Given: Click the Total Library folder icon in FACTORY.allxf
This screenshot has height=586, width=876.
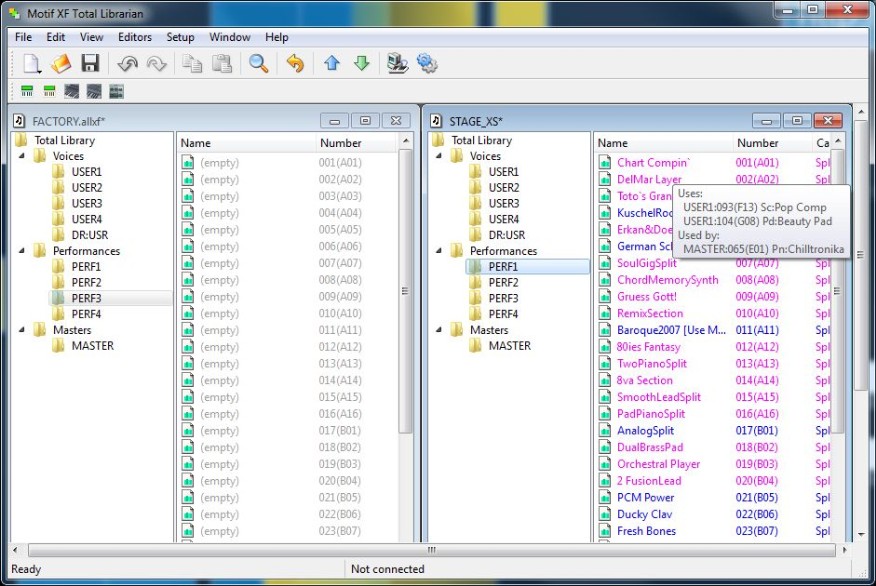Looking at the screenshot, I should [x=21, y=140].
